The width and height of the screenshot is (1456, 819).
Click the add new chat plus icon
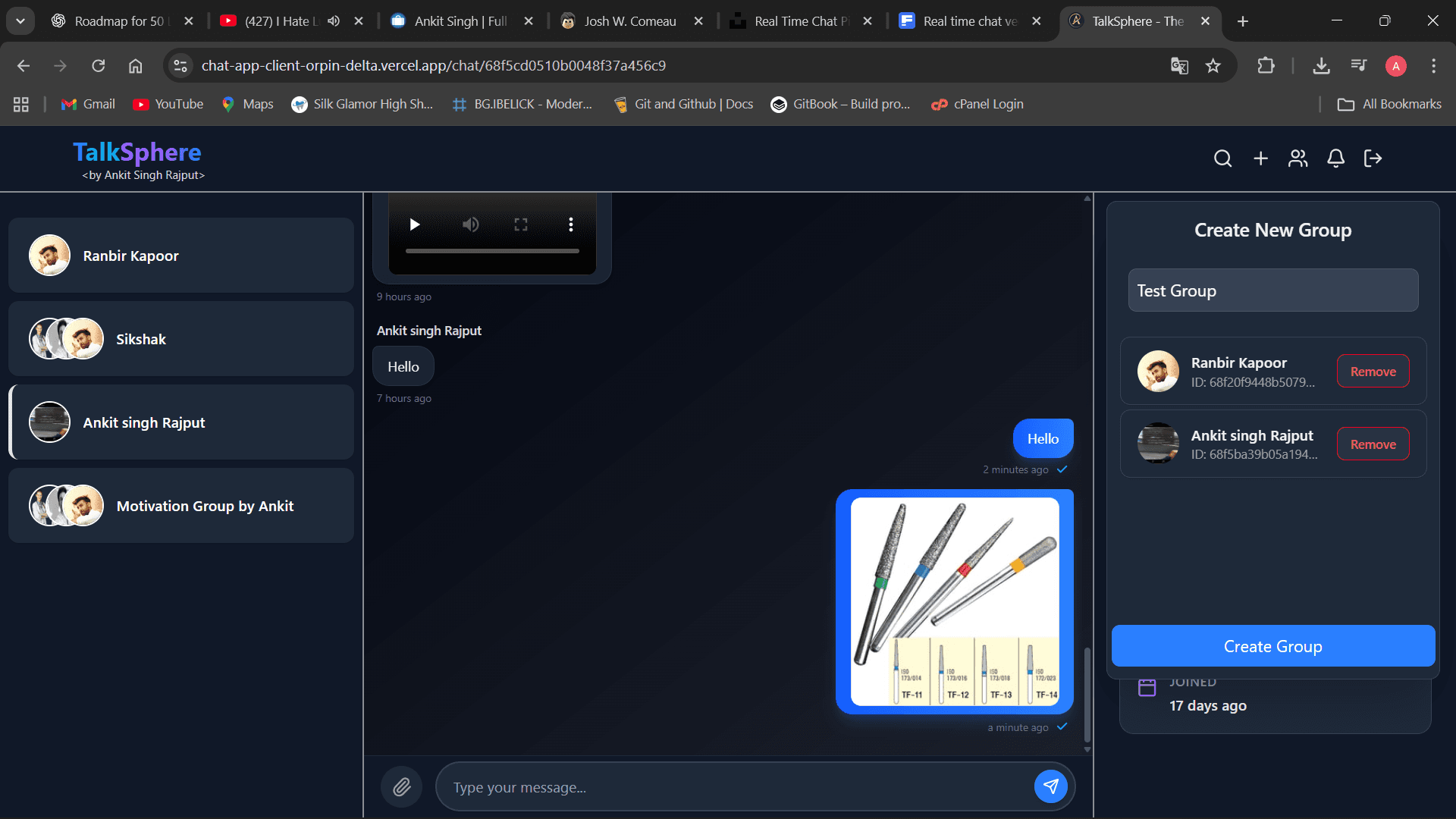pos(1260,158)
